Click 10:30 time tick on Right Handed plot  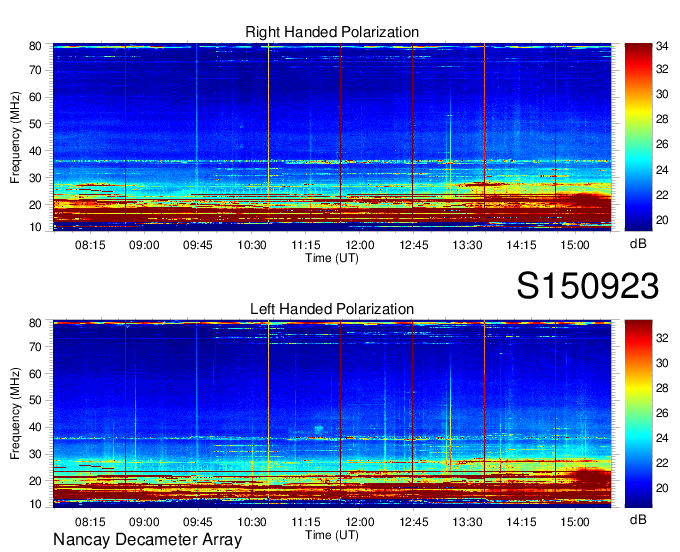tap(252, 245)
